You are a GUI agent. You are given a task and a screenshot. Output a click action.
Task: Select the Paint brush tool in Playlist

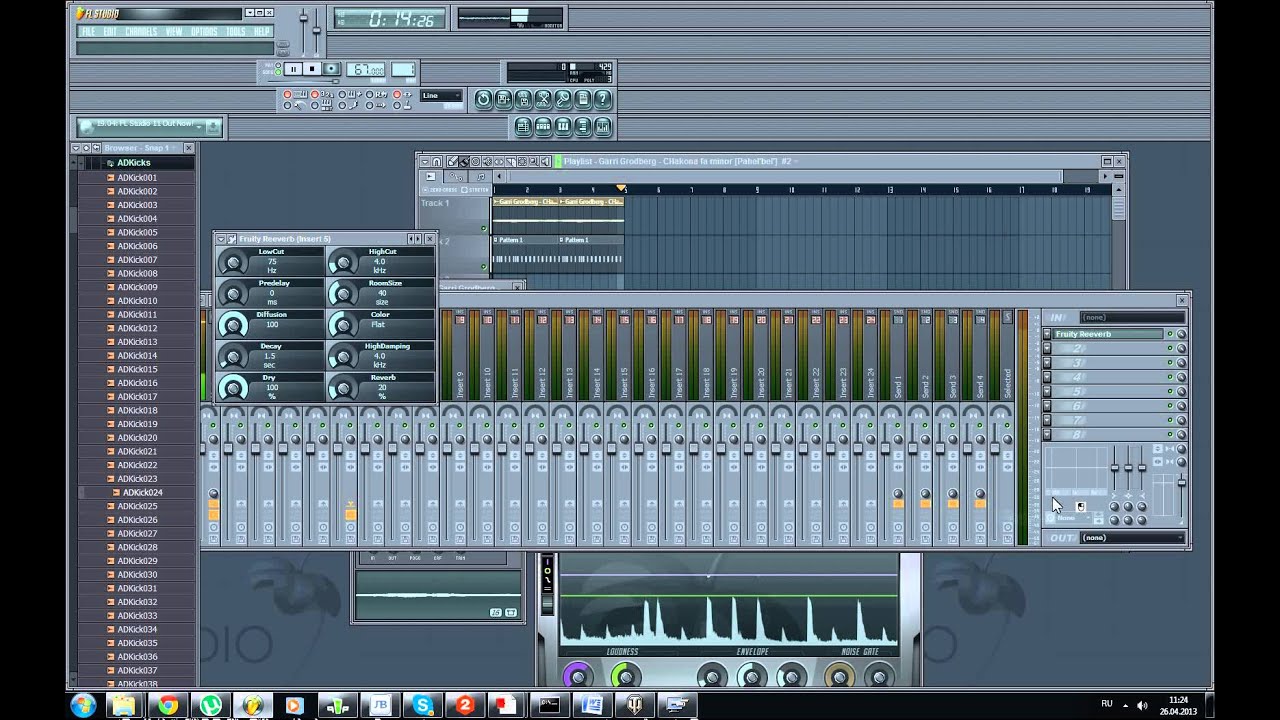tap(464, 162)
